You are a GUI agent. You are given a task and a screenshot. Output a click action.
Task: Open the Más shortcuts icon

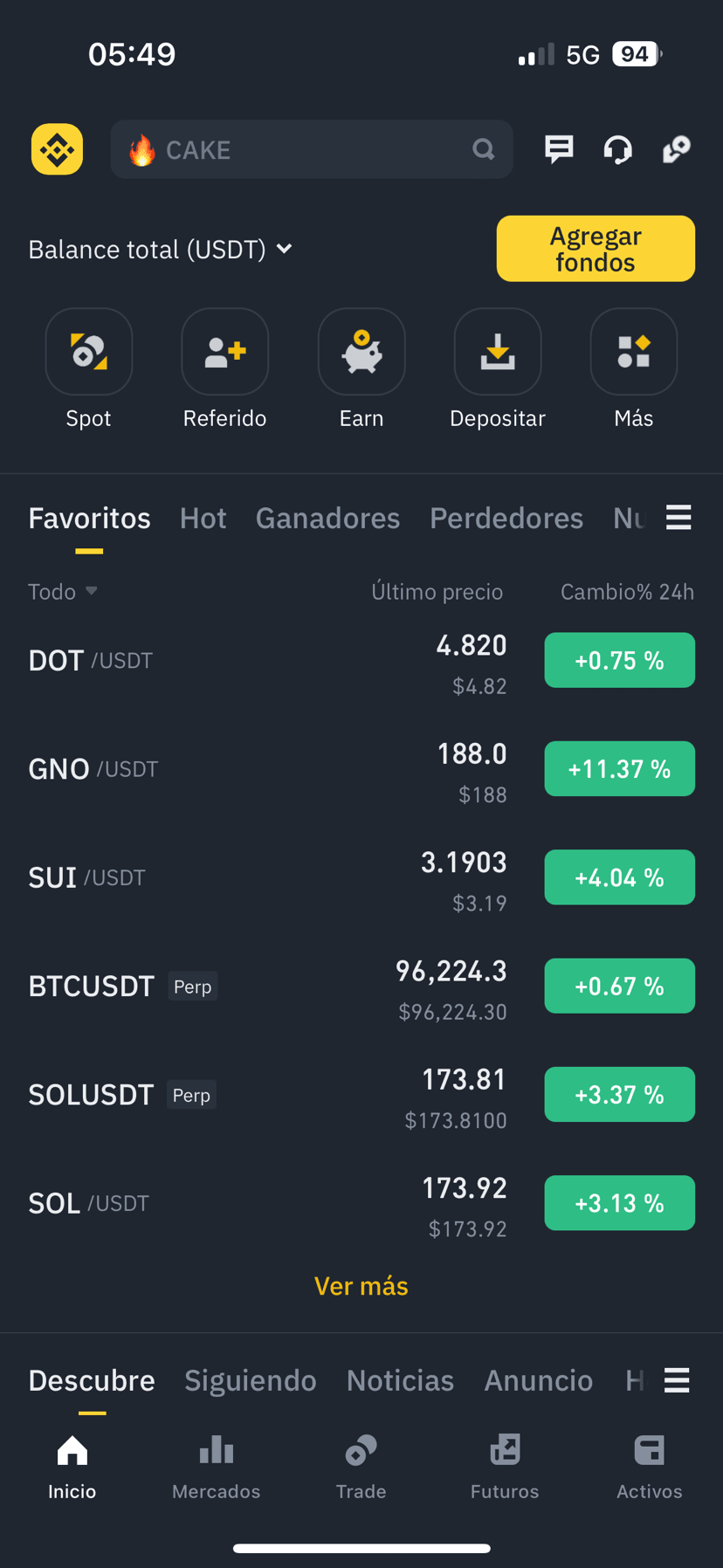[x=634, y=352]
